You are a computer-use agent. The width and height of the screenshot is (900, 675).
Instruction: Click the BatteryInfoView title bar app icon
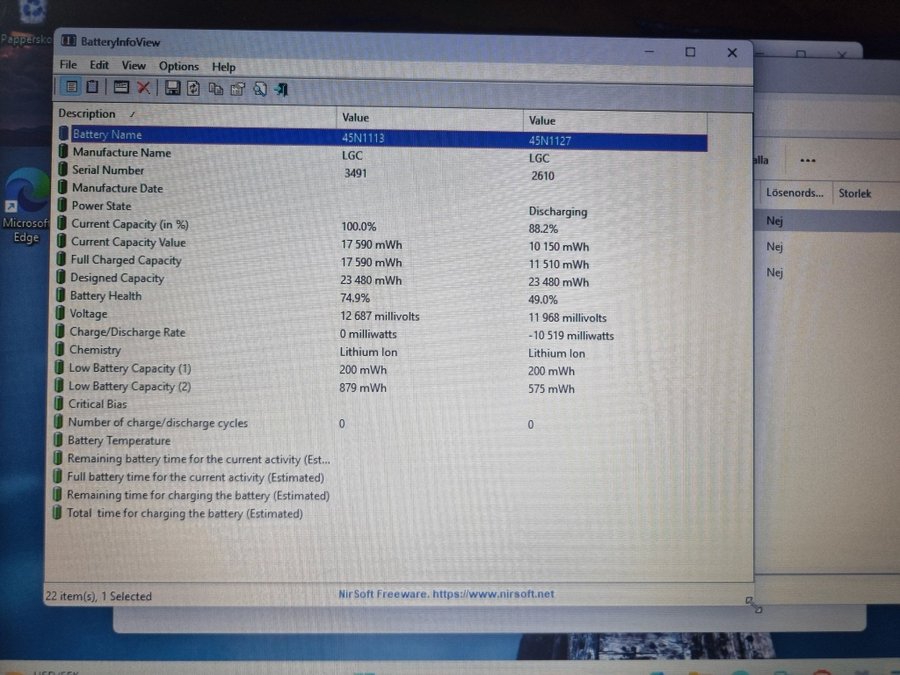coord(68,40)
